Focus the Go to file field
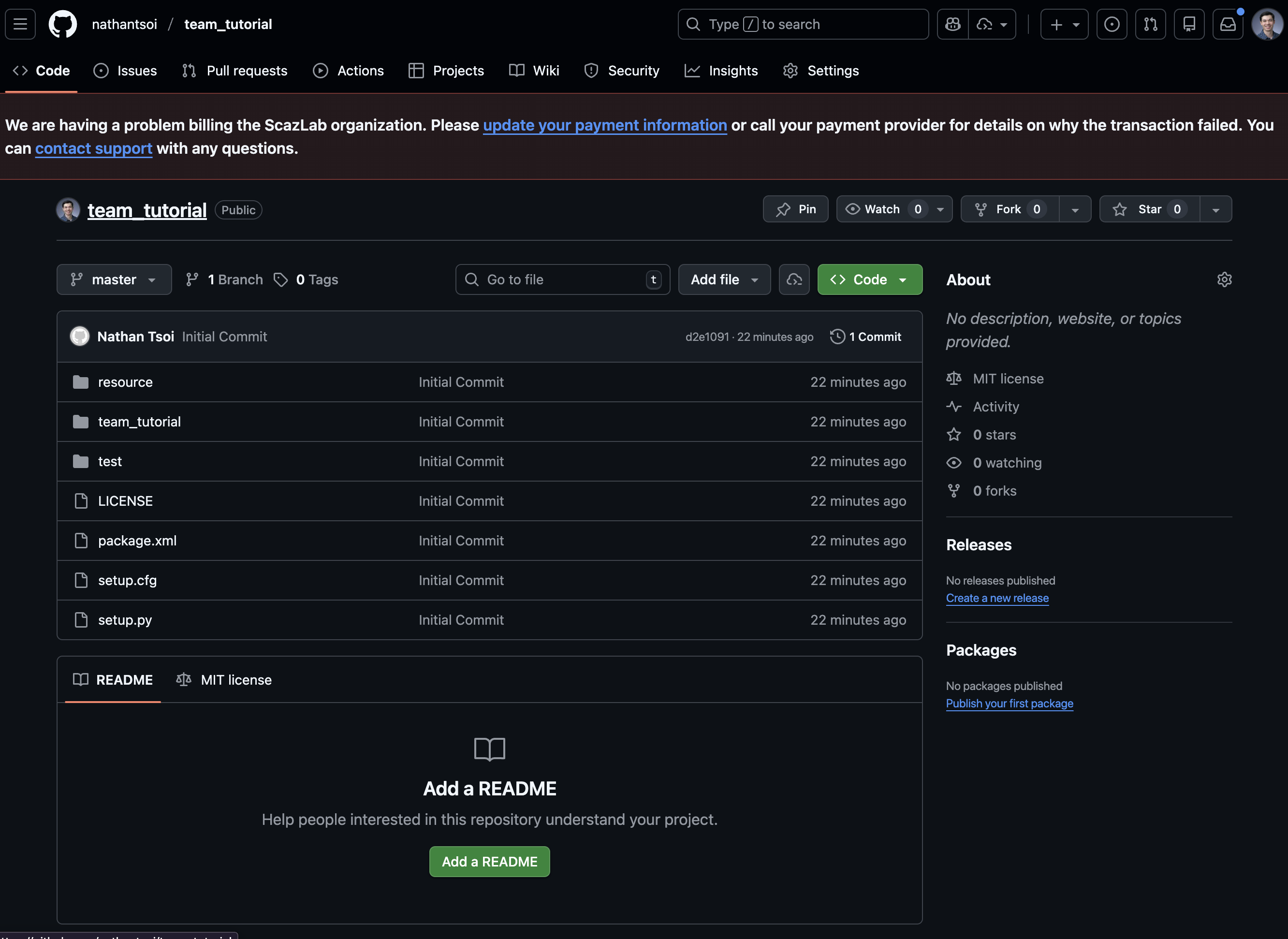The height and width of the screenshot is (939, 1288). [x=562, y=279]
